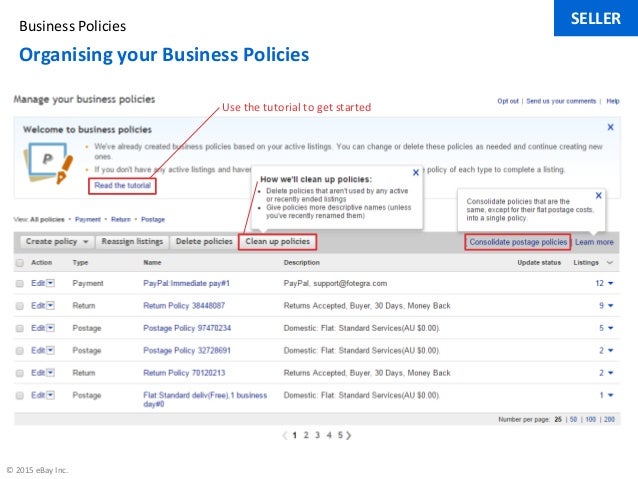This screenshot has width=638, height=479.
Task: Expand listings arrow next to count 1
Action: pos(610,395)
